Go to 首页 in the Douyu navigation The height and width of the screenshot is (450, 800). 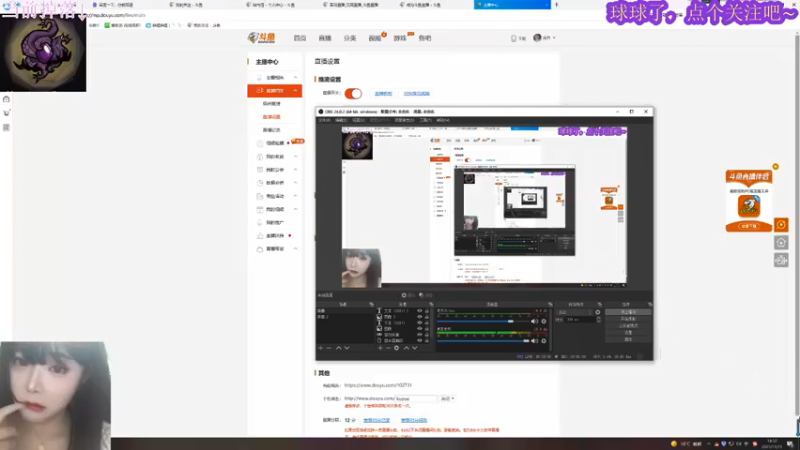299,38
